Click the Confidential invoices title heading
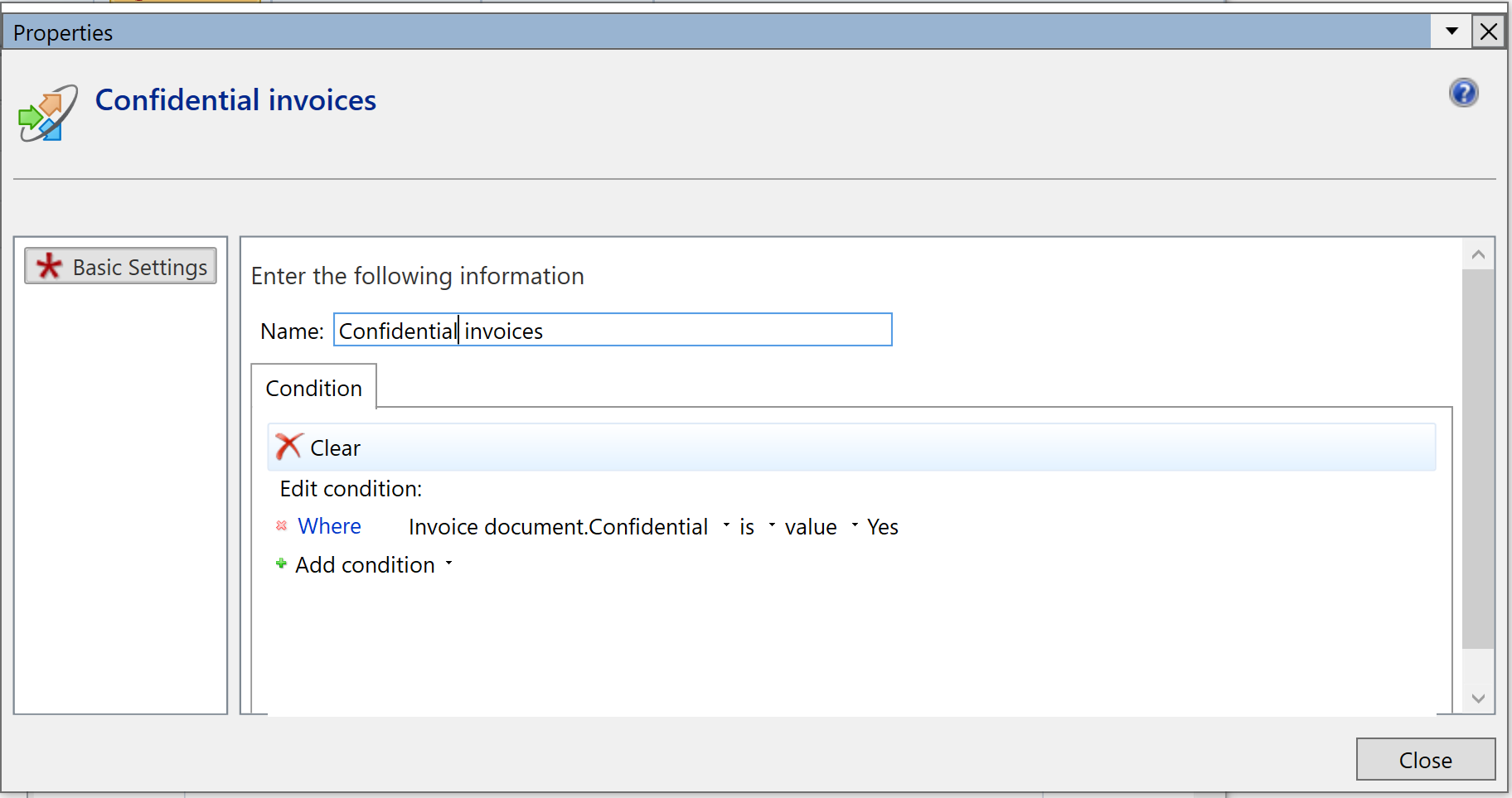 click(235, 100)
